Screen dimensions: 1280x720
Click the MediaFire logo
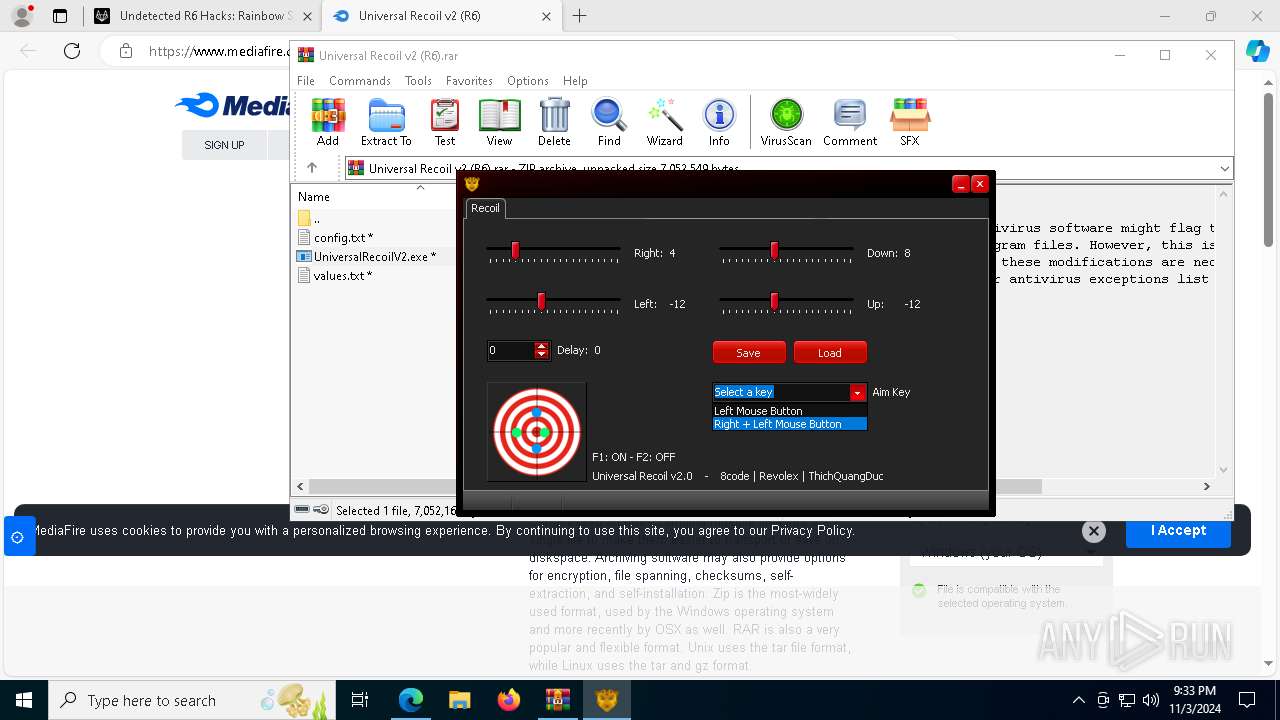[232, 105]
